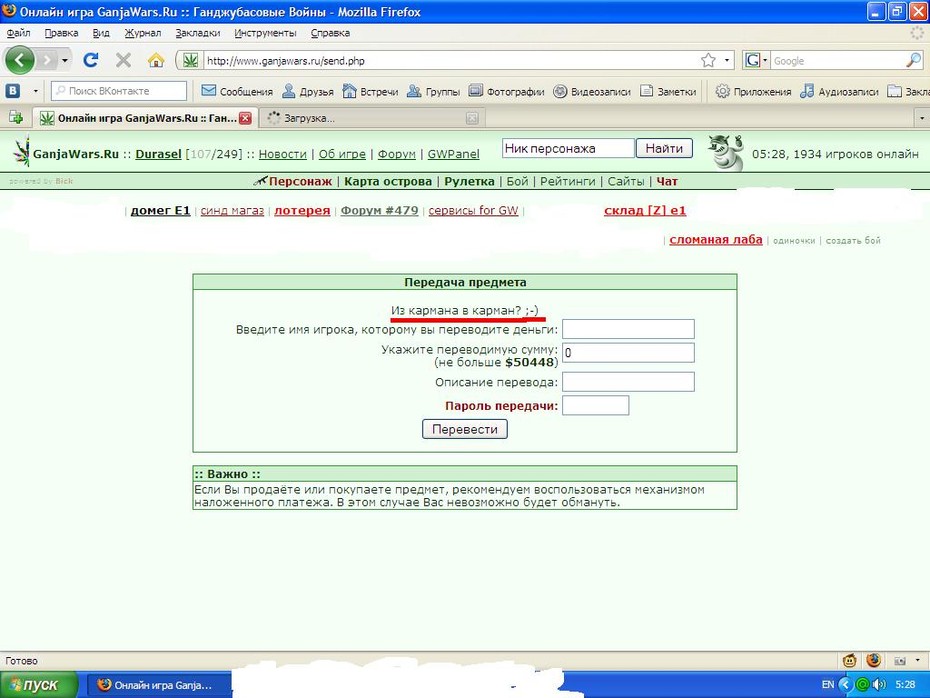Image resolution: width=930 pixels, height=698 pixels.
Task: Click the transfer amount field
Action: pyautogui.click(x=628, y=353)
